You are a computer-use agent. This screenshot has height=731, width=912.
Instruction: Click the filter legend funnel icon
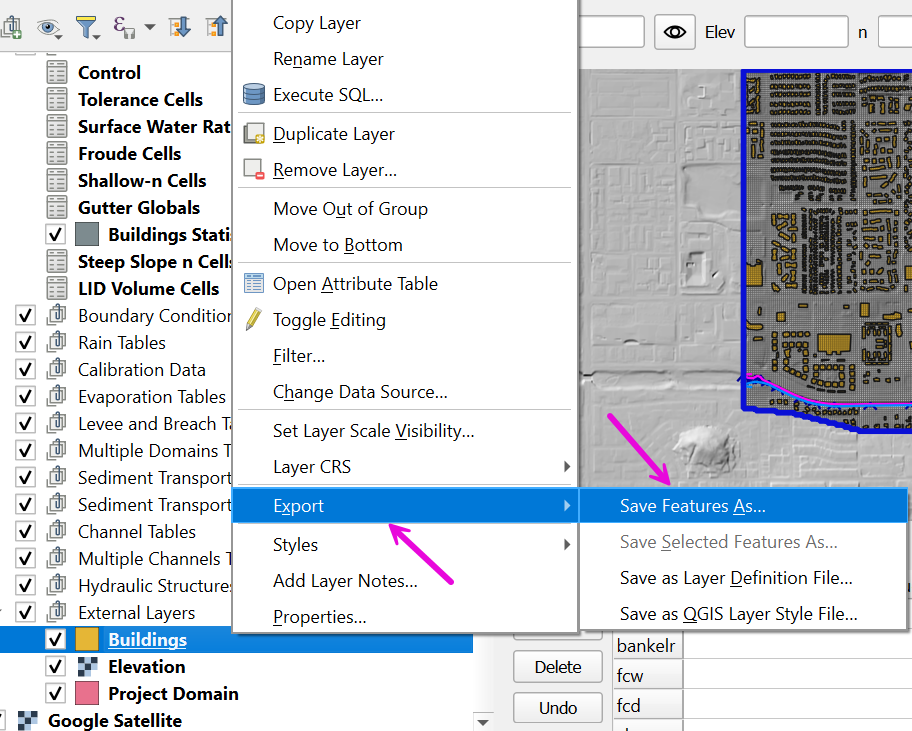(86, 27)
